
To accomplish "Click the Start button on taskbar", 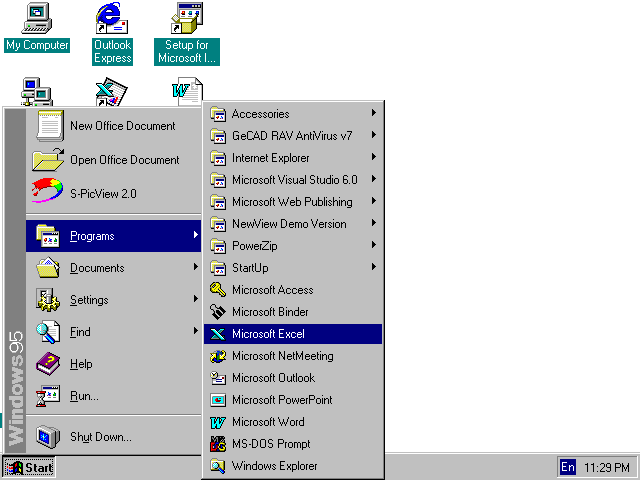I will point(29,467).
